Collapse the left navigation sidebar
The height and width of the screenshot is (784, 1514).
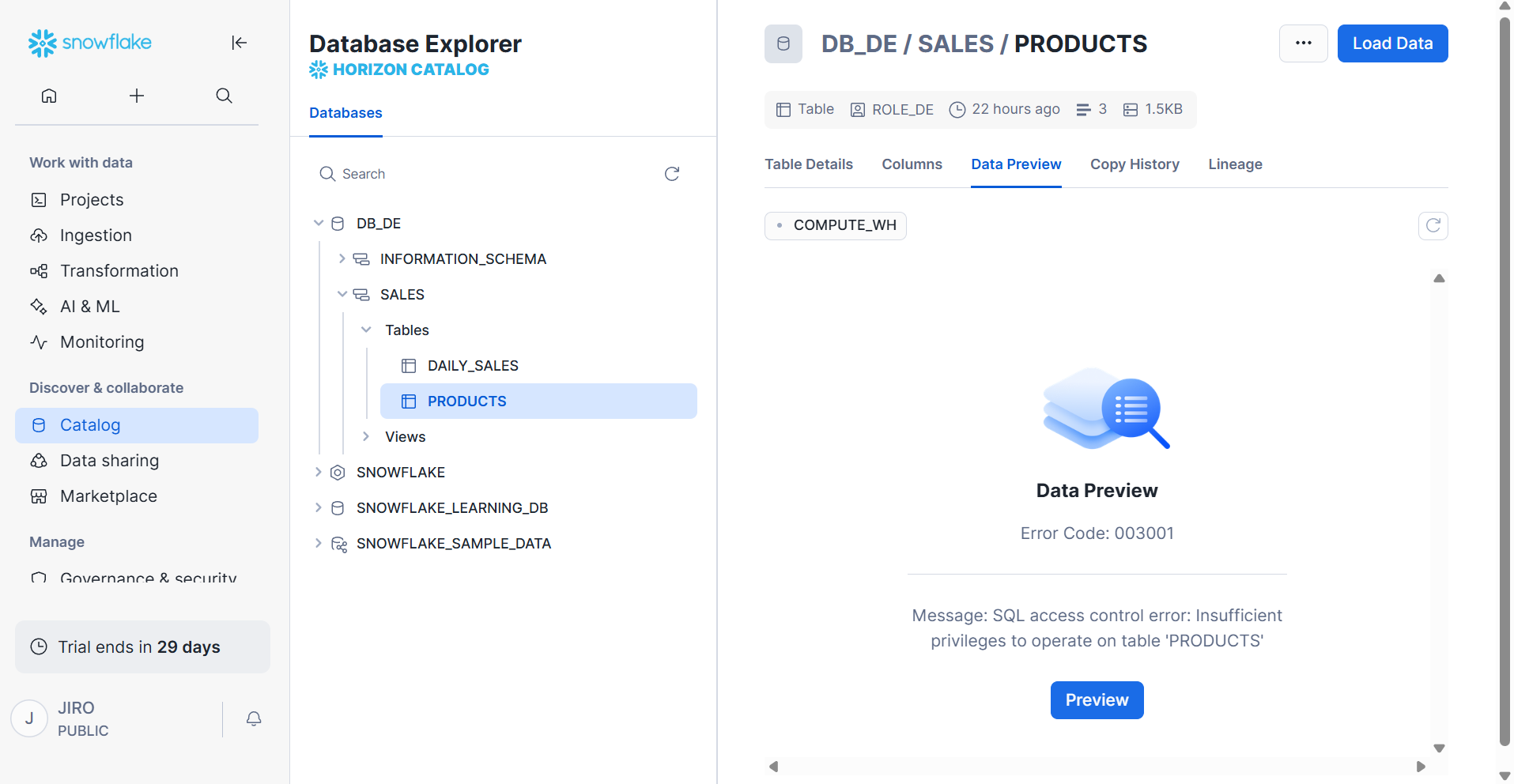tap(239, 43)
